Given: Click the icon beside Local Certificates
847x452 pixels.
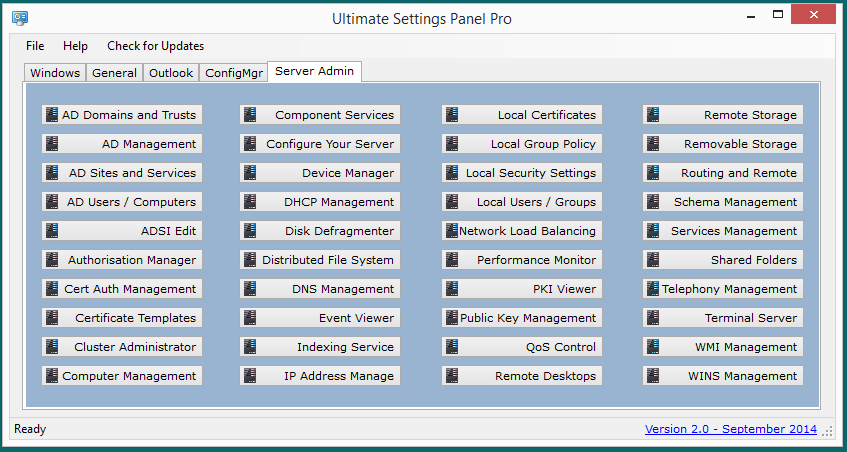Looking at the screenshot, I should click(x=452, y=115).
